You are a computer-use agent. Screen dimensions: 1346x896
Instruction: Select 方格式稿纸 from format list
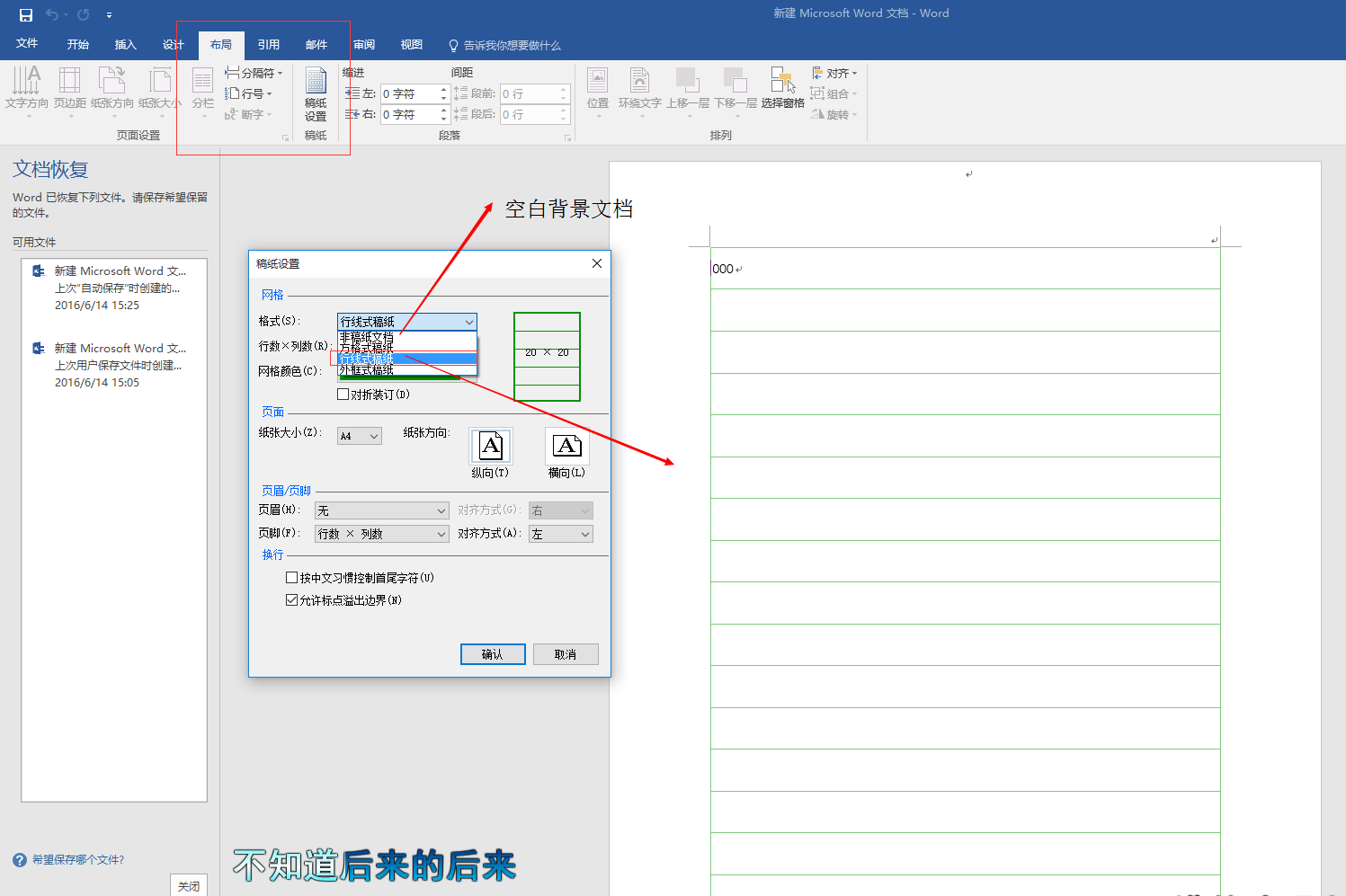406,348
